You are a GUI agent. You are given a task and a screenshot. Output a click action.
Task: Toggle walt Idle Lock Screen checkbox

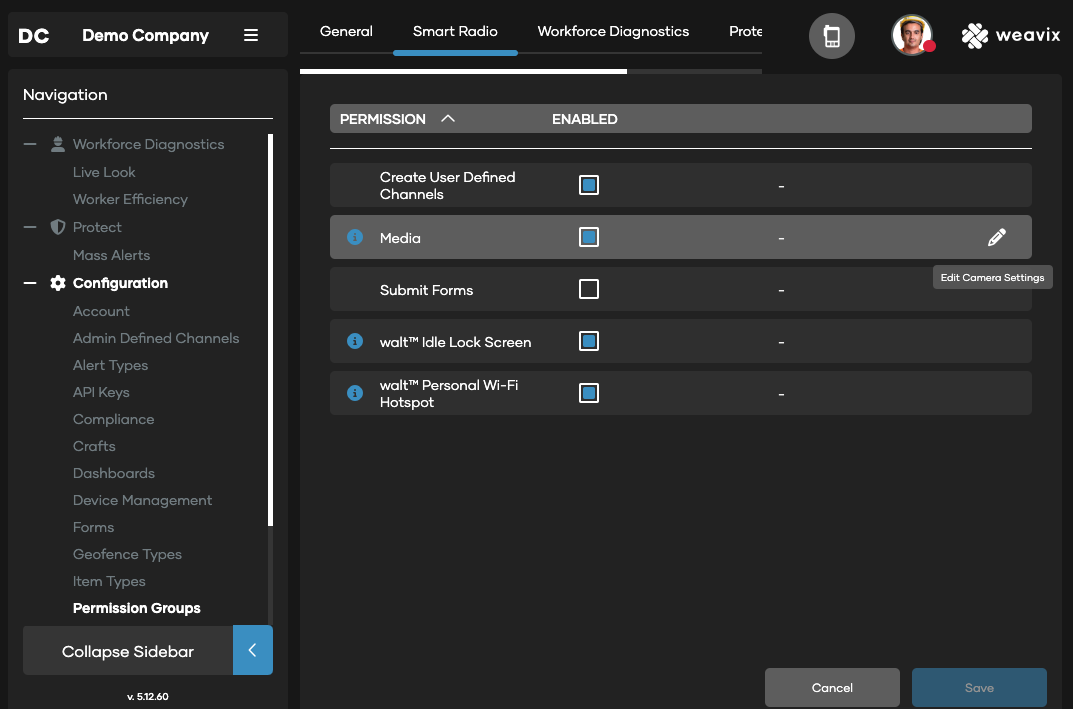pyautogui.click(x=589, y=341)
